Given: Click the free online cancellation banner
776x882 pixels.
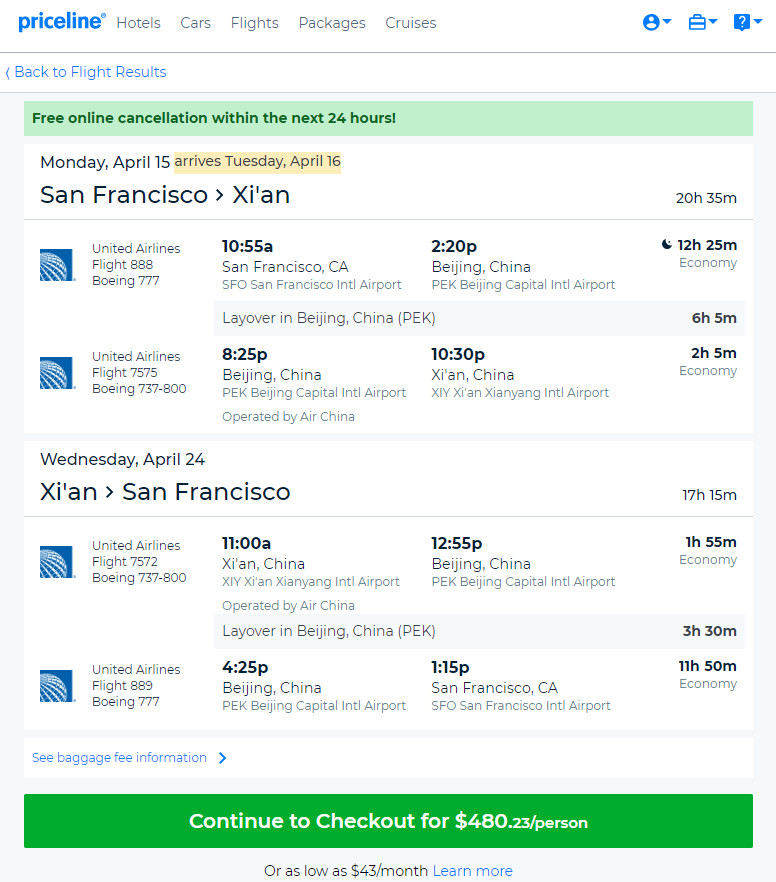Looking at the screenshot, I should point(388,118).
